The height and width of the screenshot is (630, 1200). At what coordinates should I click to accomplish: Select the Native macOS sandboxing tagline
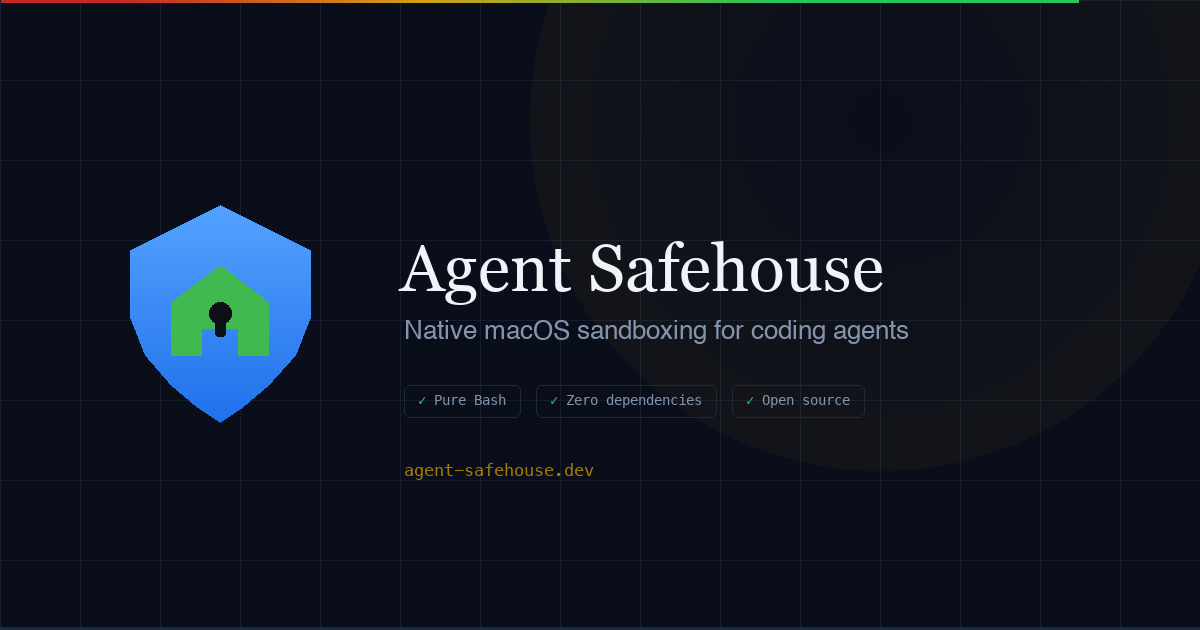point(655,330)
